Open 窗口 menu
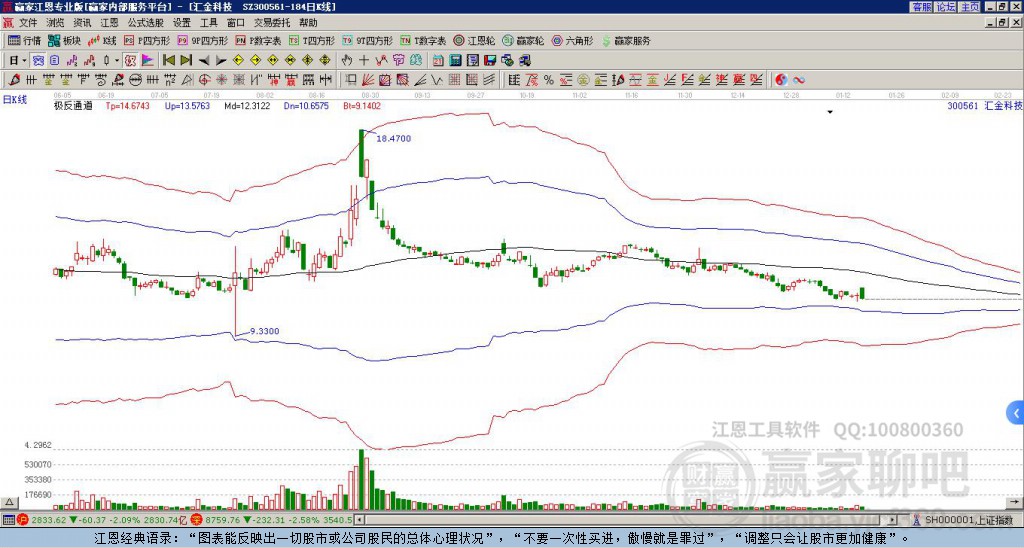1024x548 pixels. (x=236, y=23)
